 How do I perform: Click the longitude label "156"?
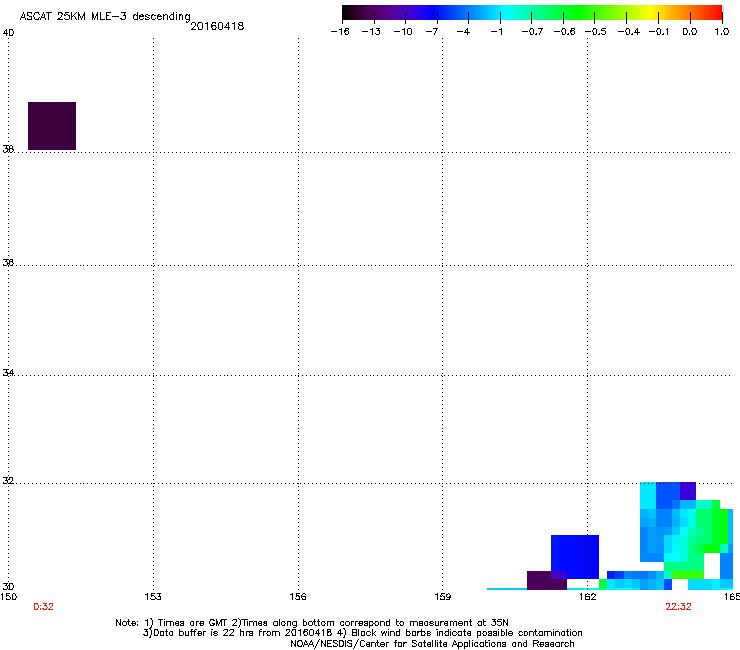click(298, 597)
